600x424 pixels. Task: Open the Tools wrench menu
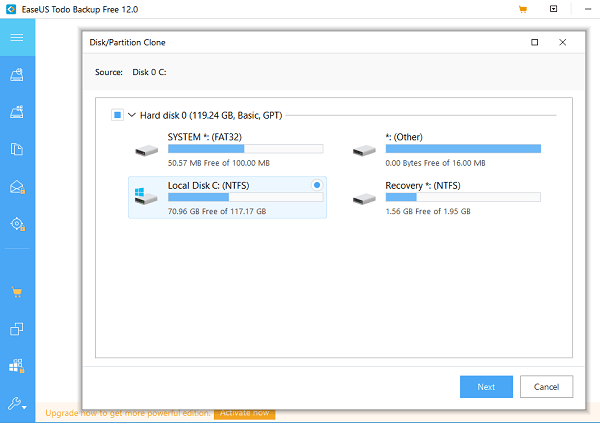click(17, 403)
